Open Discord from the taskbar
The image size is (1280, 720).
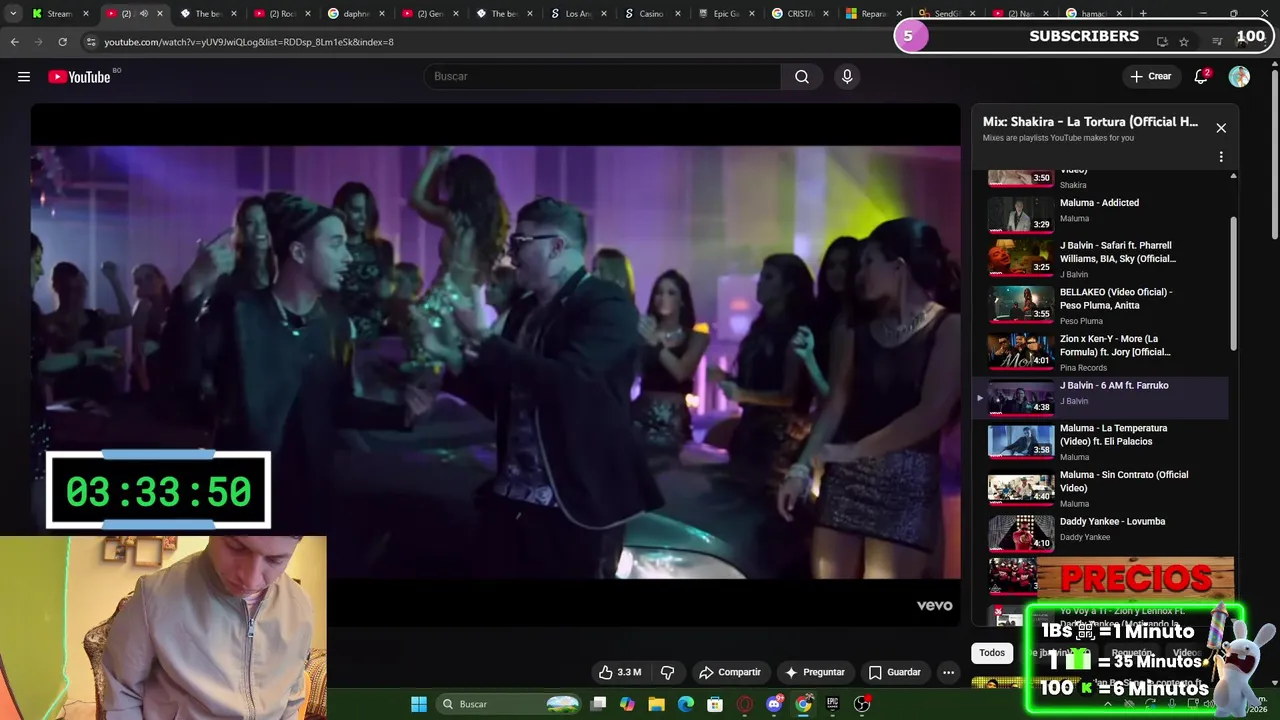[x=774, y=704]
